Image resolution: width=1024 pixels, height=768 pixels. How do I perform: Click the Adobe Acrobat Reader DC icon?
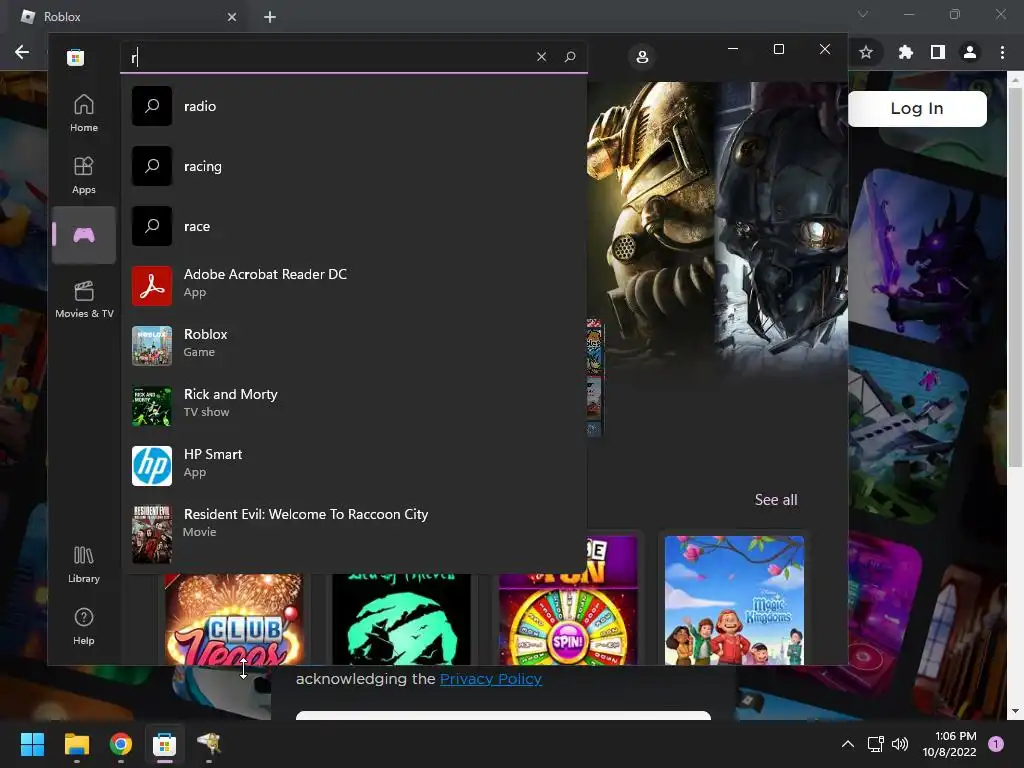point(152,285)
